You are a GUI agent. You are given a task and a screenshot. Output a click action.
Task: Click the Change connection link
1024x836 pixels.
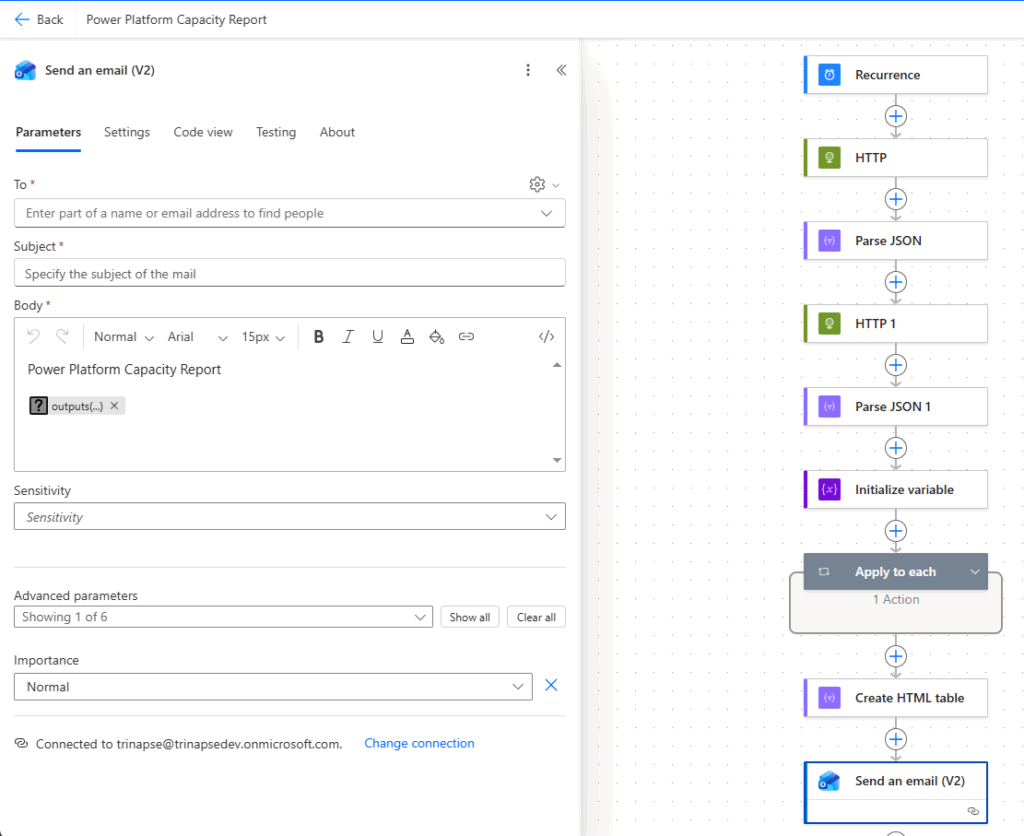coord(419,743)
